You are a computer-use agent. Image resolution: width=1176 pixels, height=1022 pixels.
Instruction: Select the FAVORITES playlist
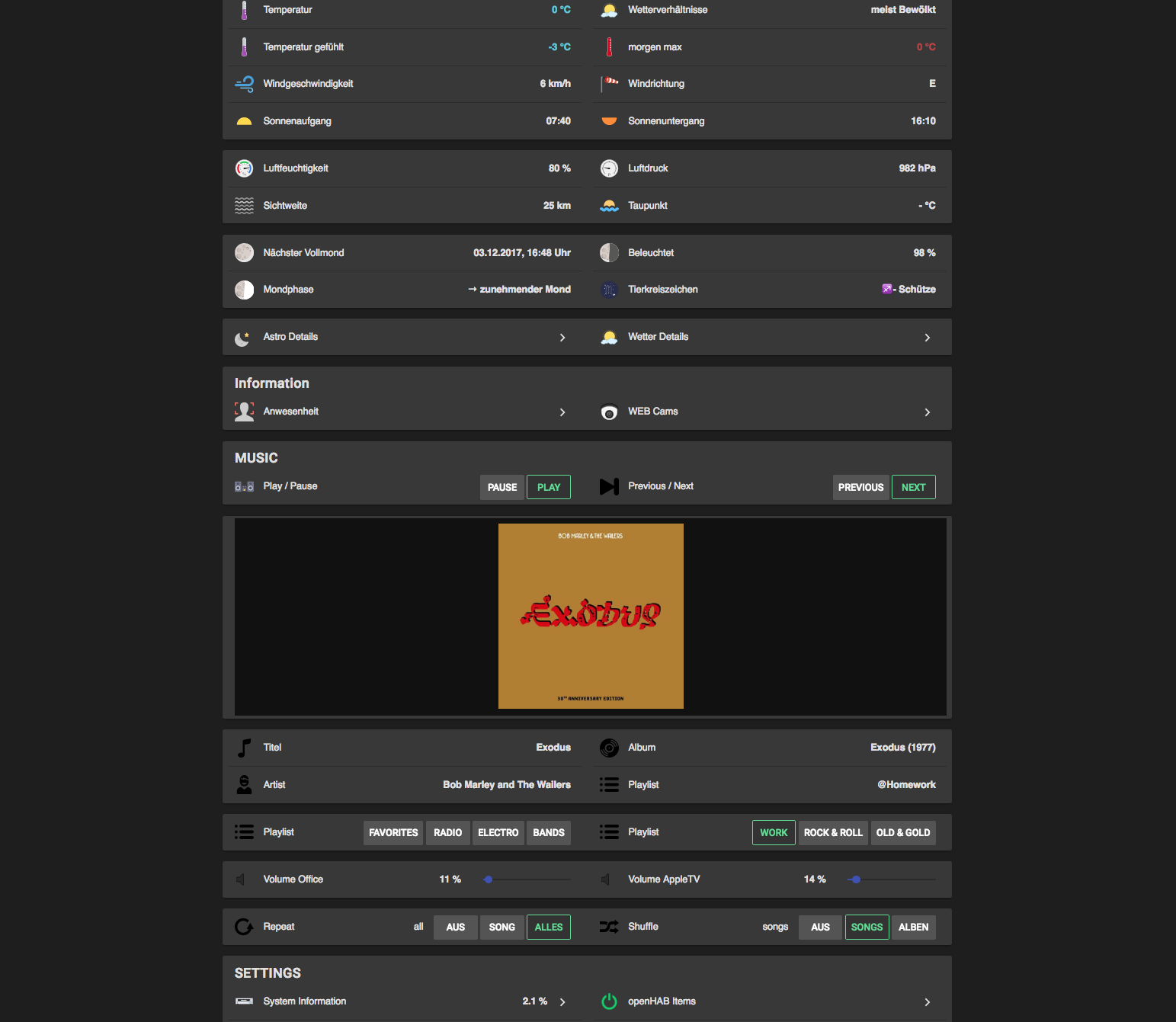point(393,833)
